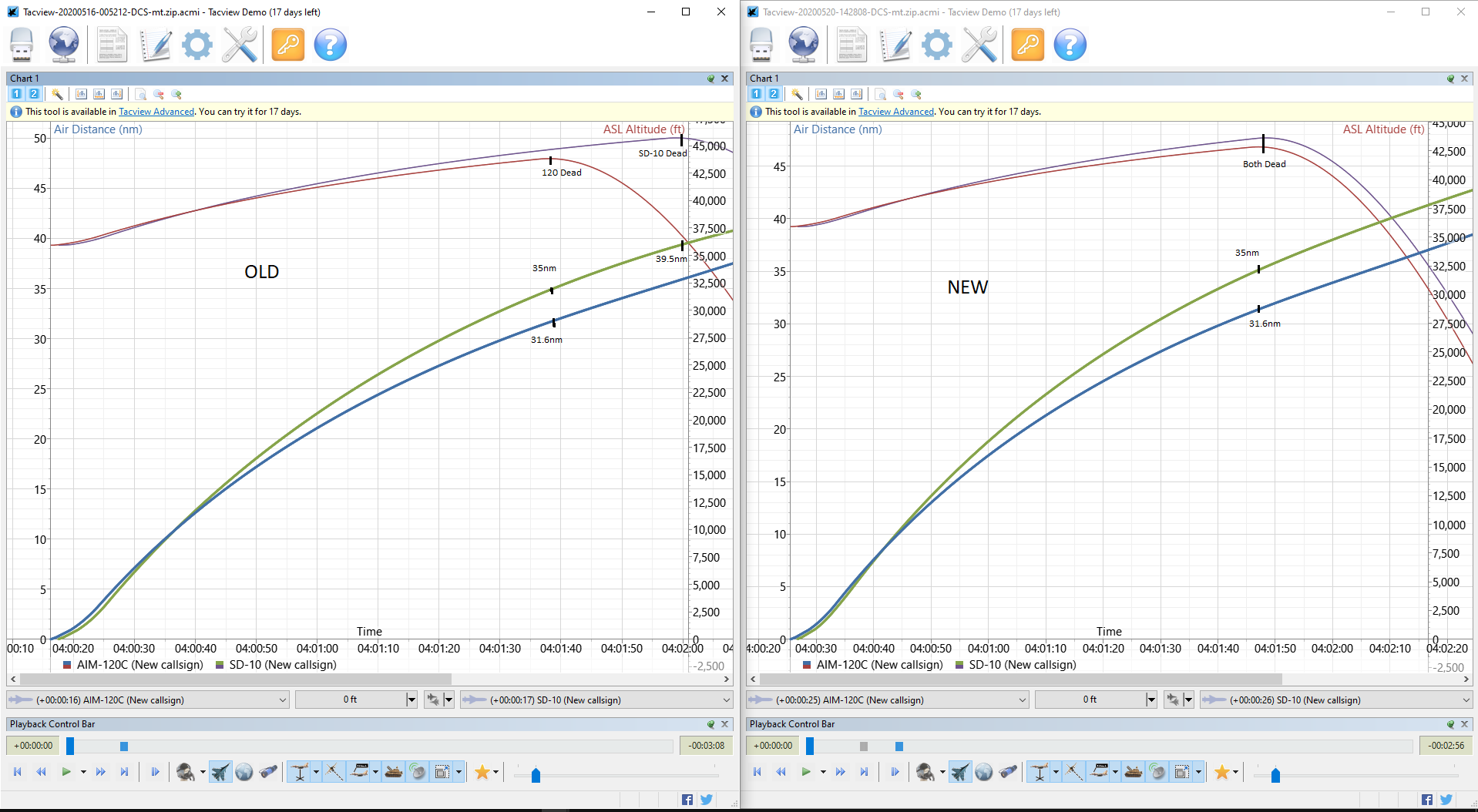Click the zoom out magnifier in left chart

[159, 94]
